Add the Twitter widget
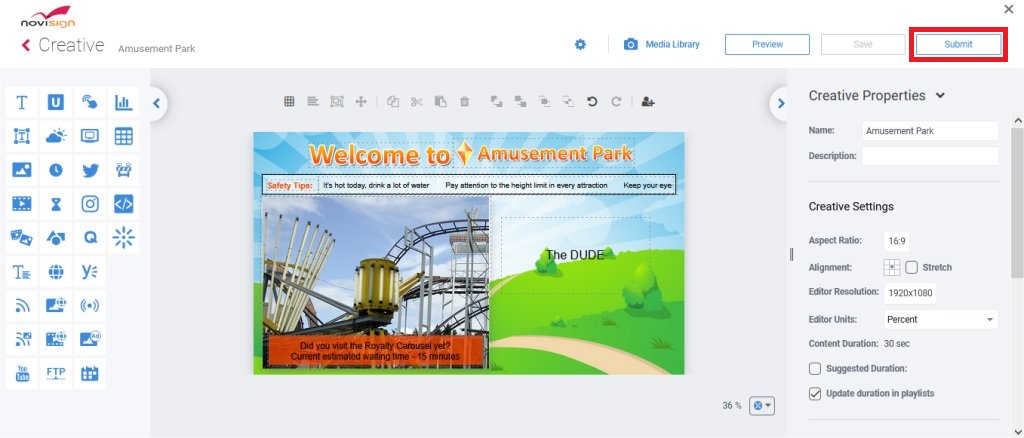 click(89, 170)
